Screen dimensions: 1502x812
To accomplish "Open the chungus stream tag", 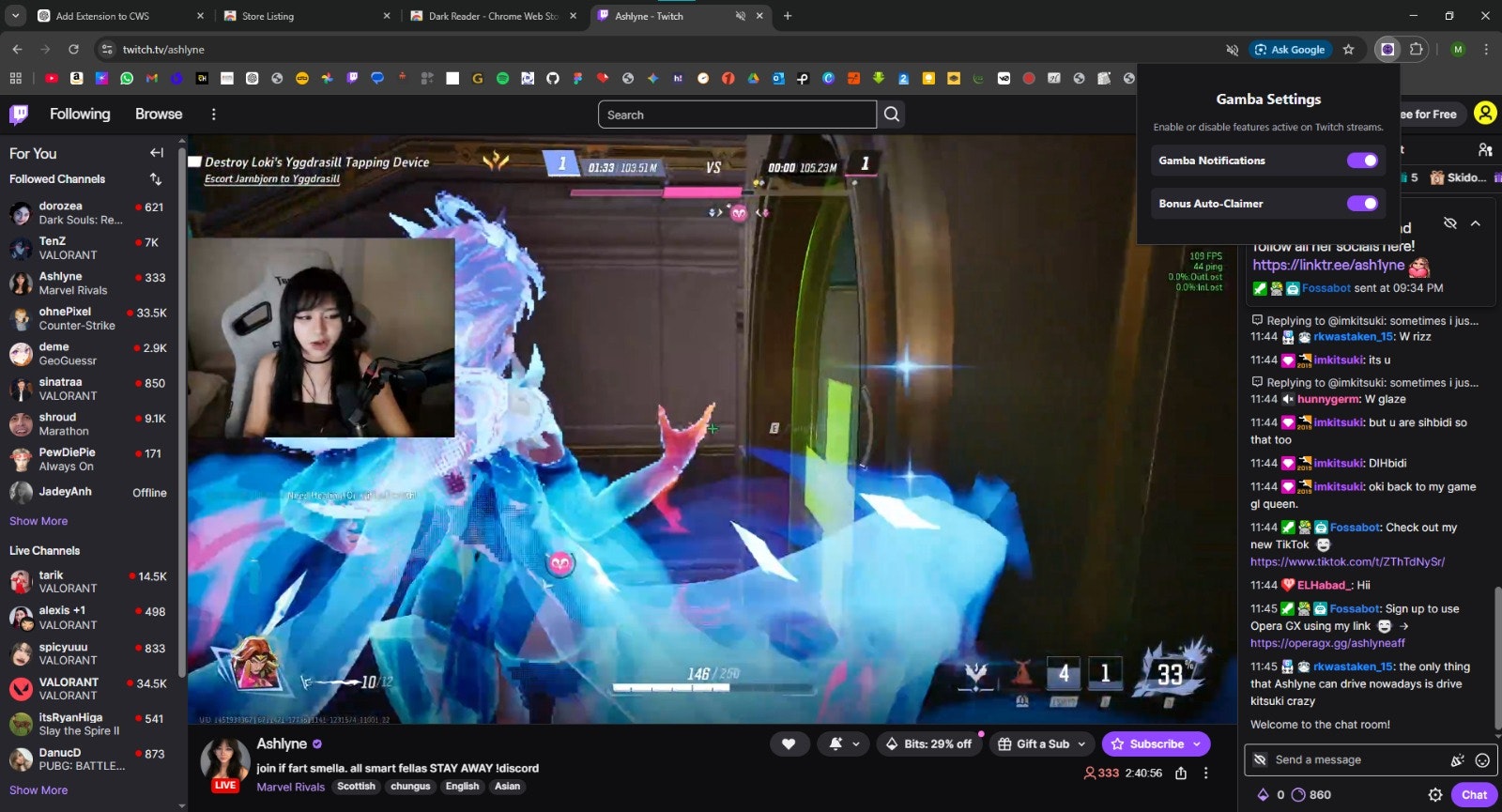I will pos(410,787).
